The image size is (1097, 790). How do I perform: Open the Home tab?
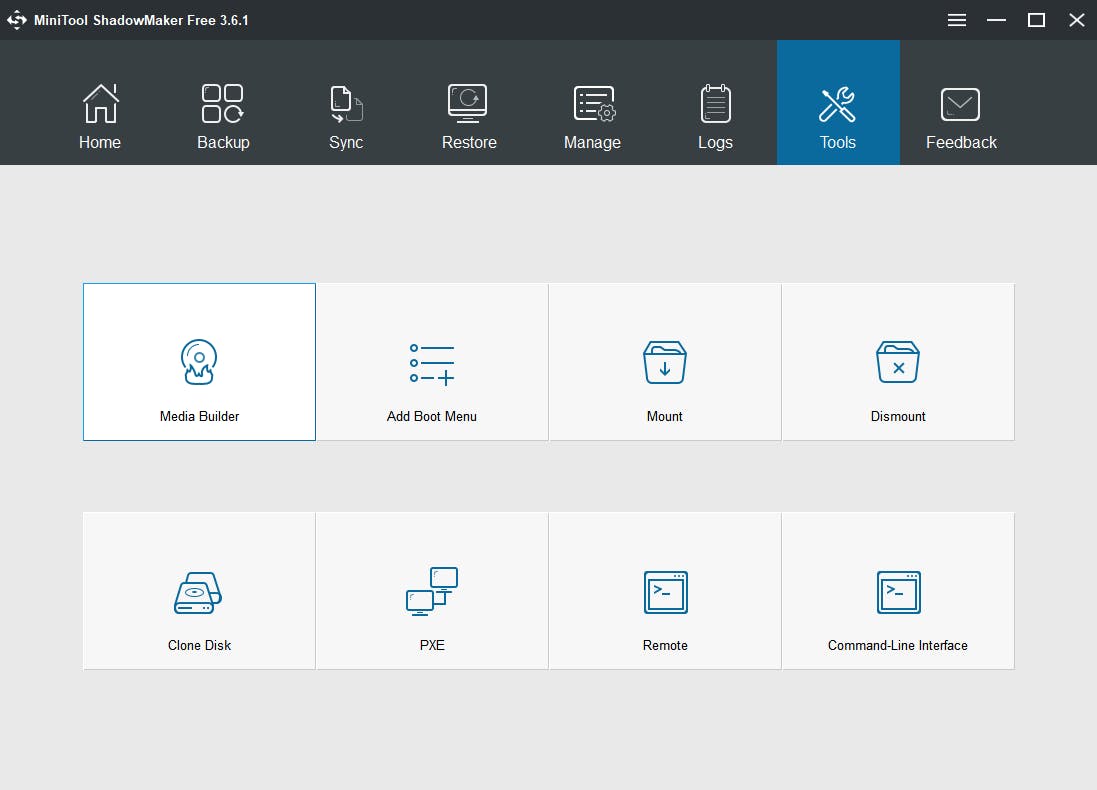click(100, 103)
